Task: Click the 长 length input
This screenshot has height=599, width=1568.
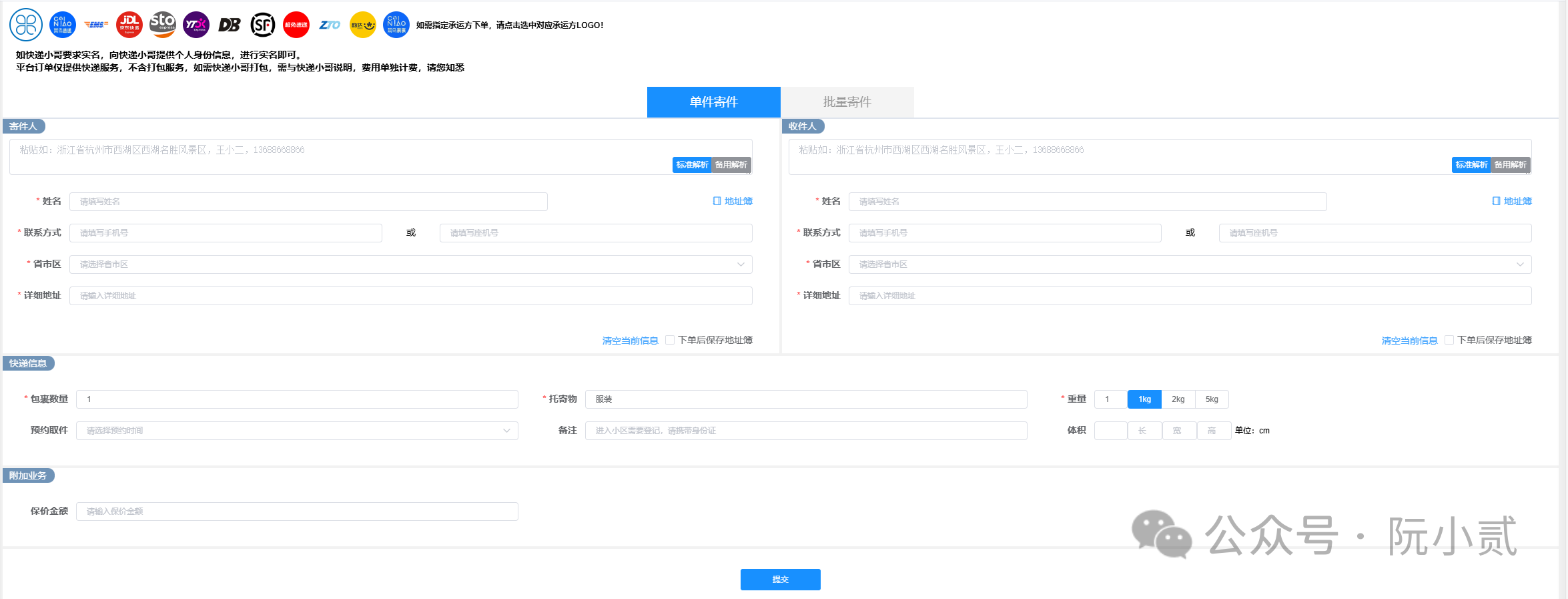Action: coord(1145,431)
